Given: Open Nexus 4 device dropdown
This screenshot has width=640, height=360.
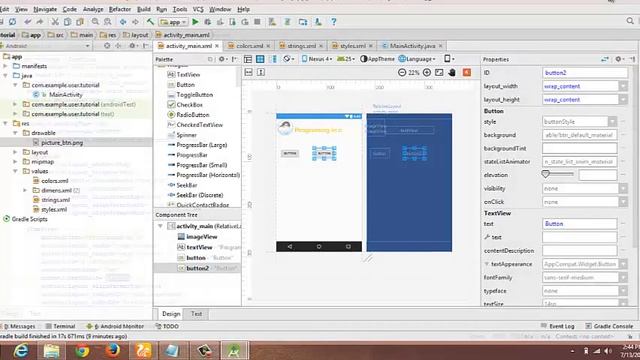Looking at the screenshot, I should [317, 59].
